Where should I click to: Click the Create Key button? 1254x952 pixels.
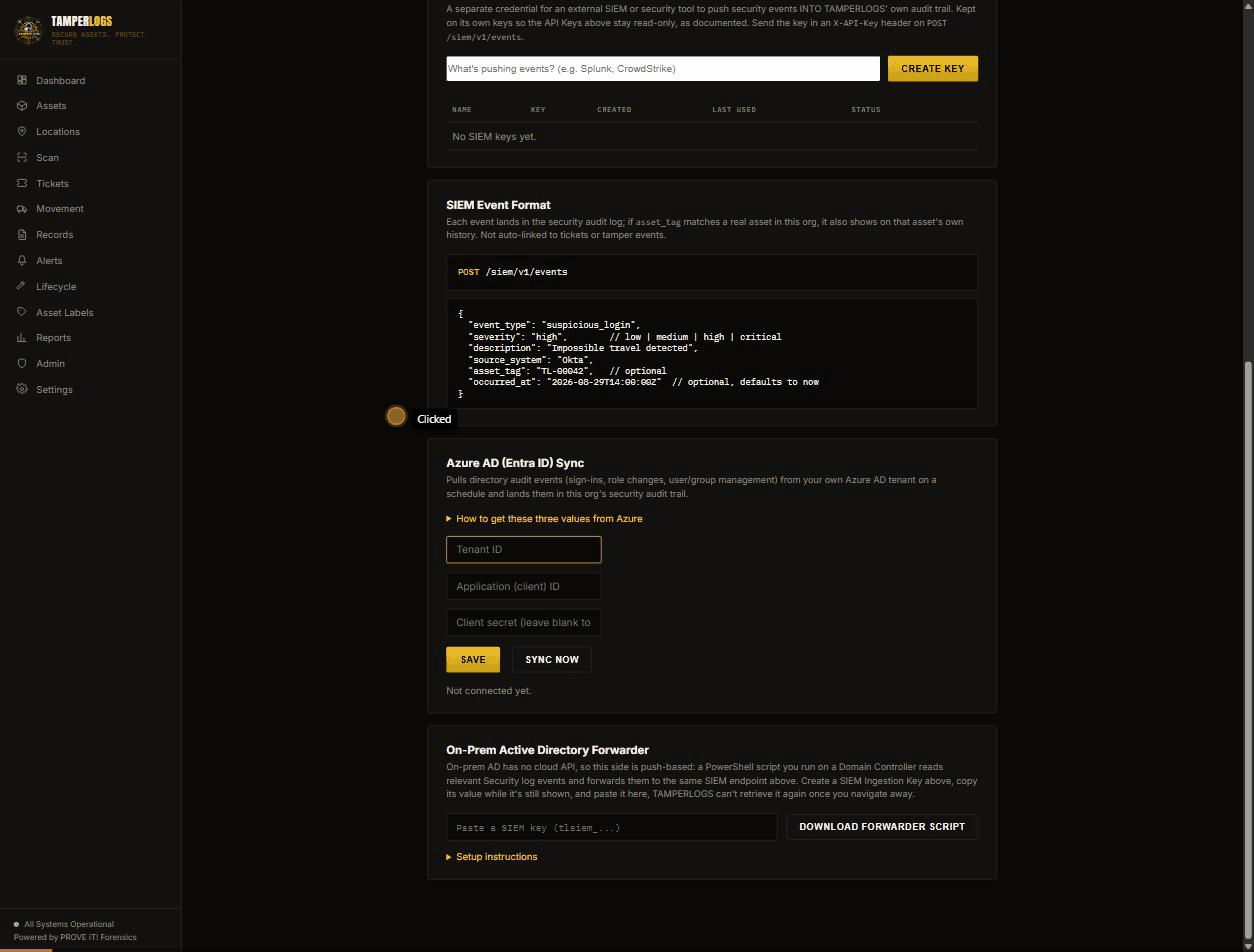click(933, 68)
